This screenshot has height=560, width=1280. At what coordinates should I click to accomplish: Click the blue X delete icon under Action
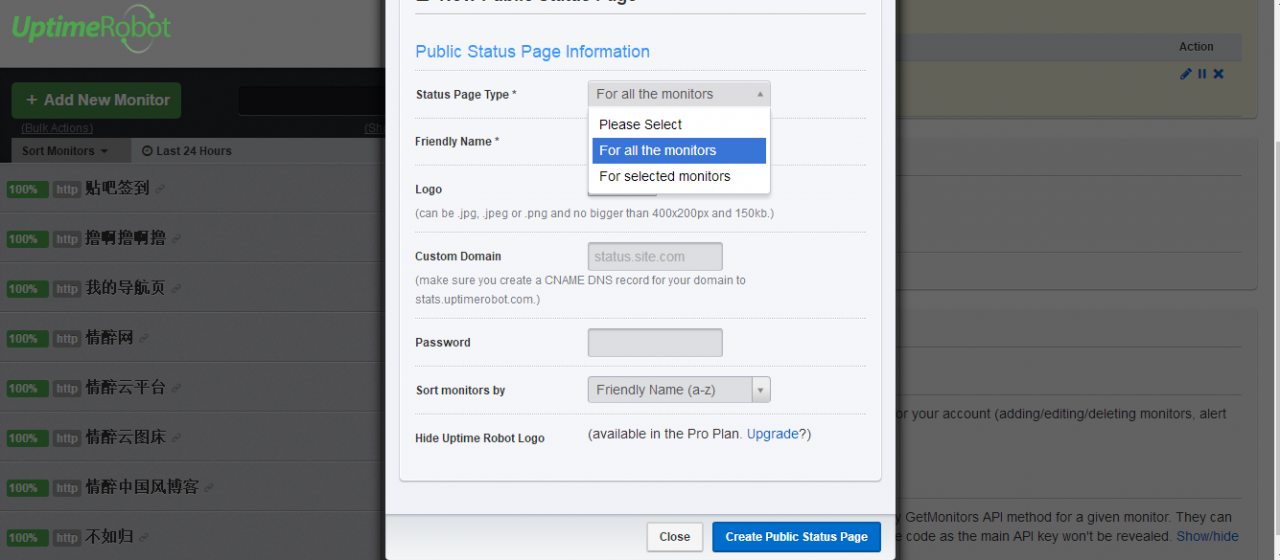coord(1218,74)
